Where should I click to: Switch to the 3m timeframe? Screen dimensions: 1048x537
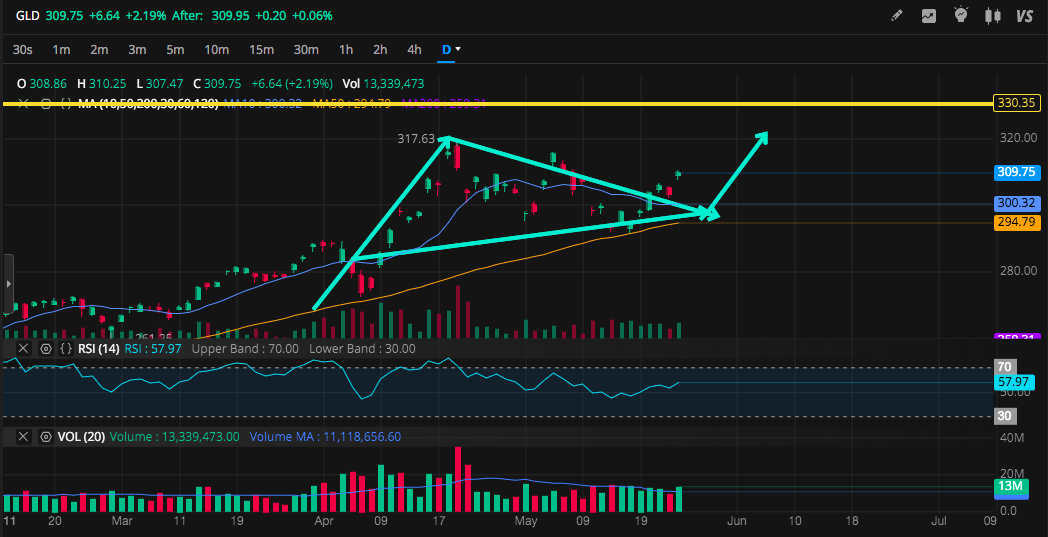pos(138,49)
